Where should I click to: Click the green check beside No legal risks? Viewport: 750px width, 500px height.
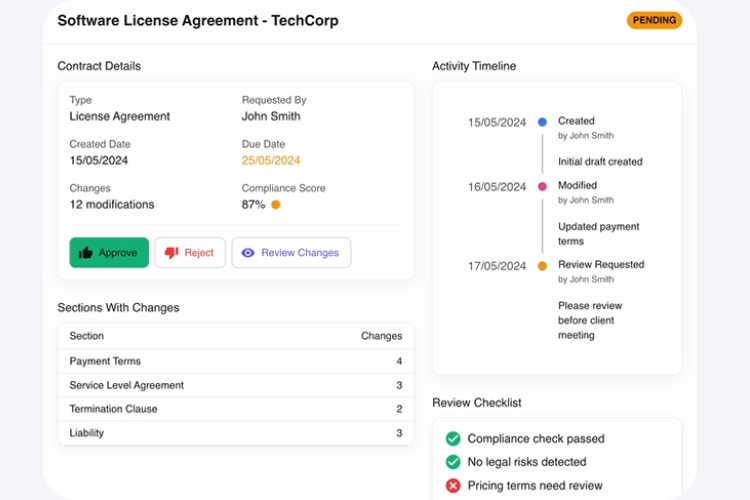(x=453, y=462)
